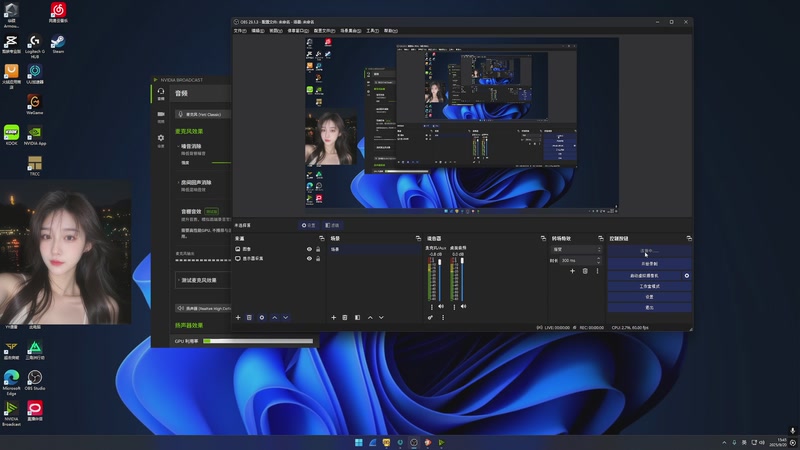Open NVIDIA Broadcast camera tab icon
Viewport: 800px width, 450px height.
[x=161, y=115]
